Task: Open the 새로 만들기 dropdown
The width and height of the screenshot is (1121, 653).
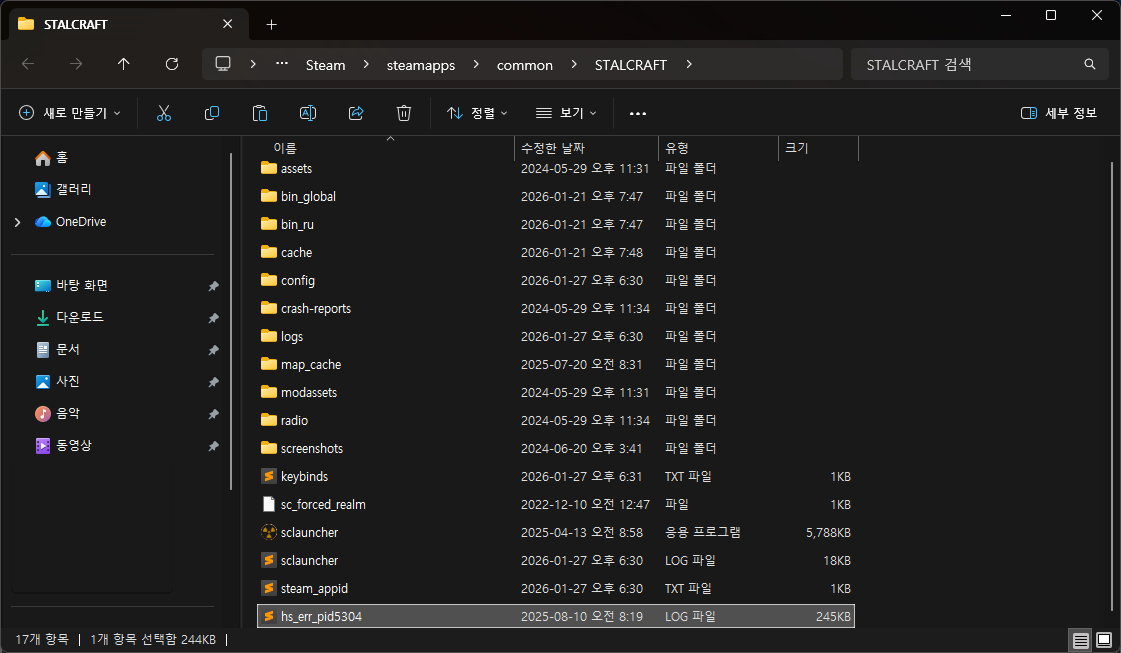Action: point(70,113)
